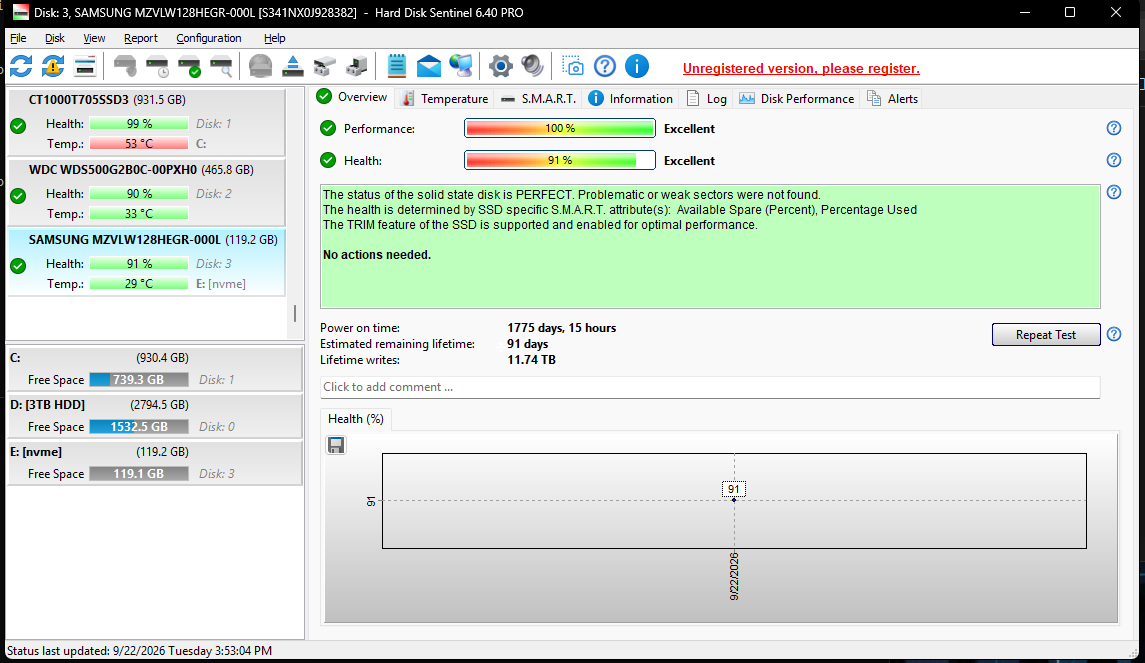The height and width of the screenshot is (663, 1145).
Task: Open the blue notepad report icon
Action: pos(397,66)
